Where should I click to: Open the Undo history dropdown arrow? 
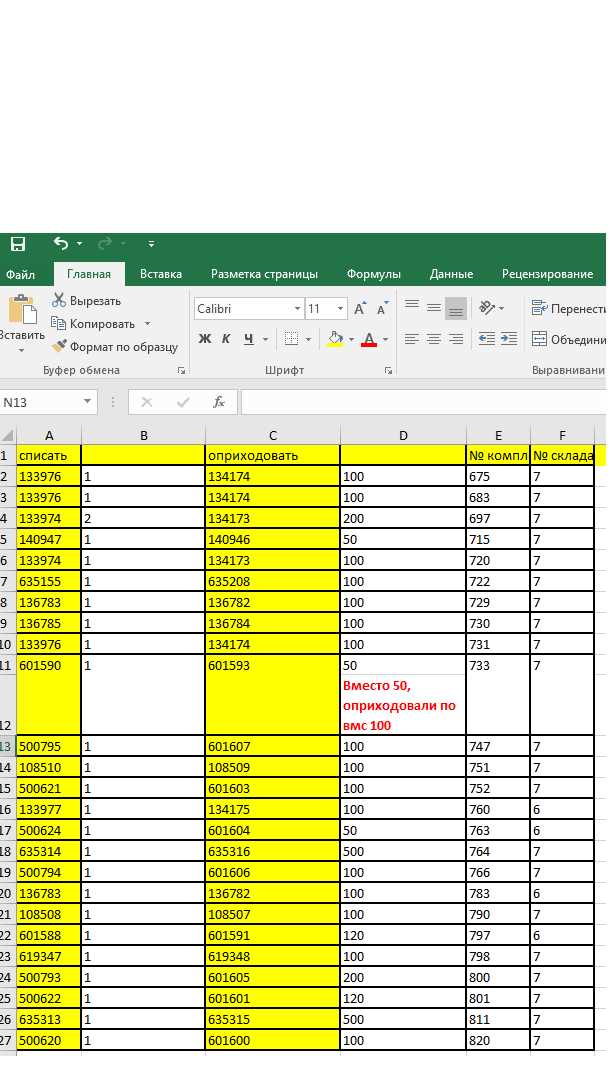tap(80, 244)
